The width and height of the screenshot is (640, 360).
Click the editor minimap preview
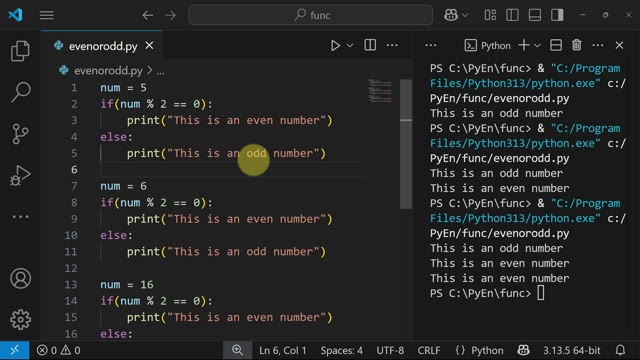pyautogui.click(x=380, y=91)
